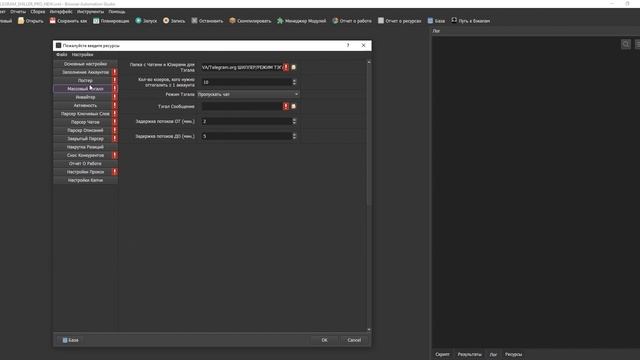Open the Отчеты menu
Viewport: 640px width, 360px height.
point(18,12)
